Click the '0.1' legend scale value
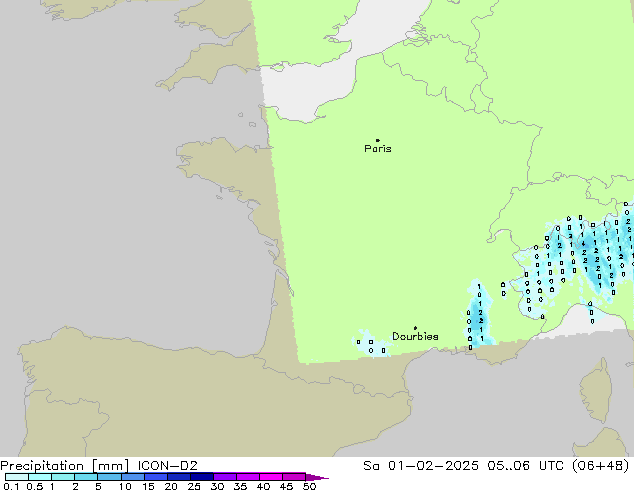The height and width of the screenshot is (490, 634). tap(11, 486)
